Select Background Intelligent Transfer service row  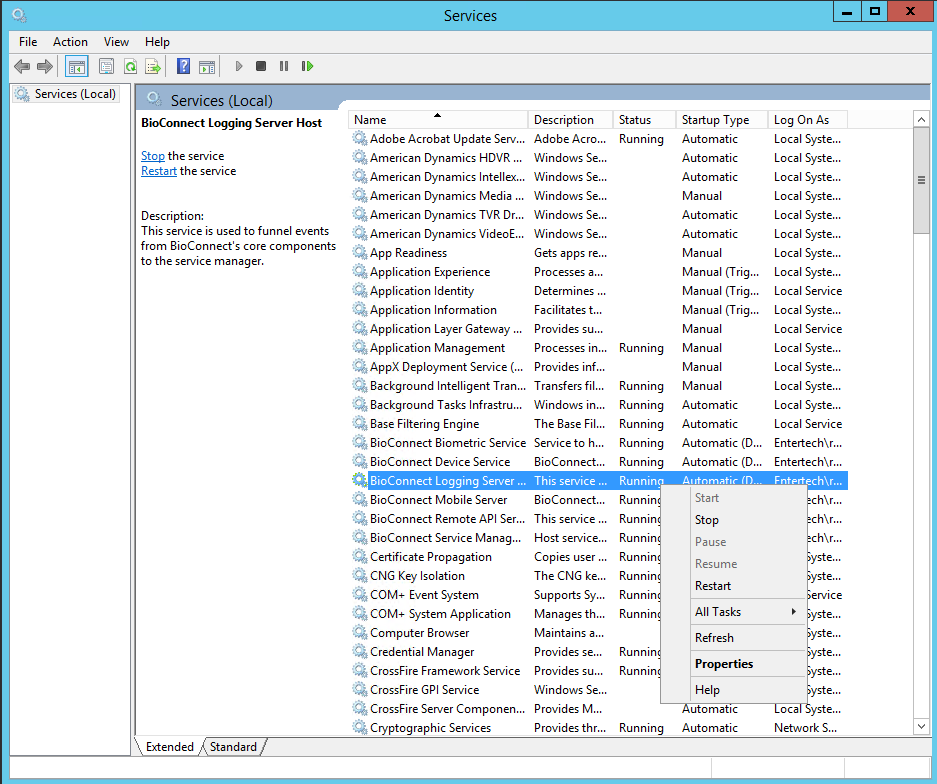(x=599, y=386)
